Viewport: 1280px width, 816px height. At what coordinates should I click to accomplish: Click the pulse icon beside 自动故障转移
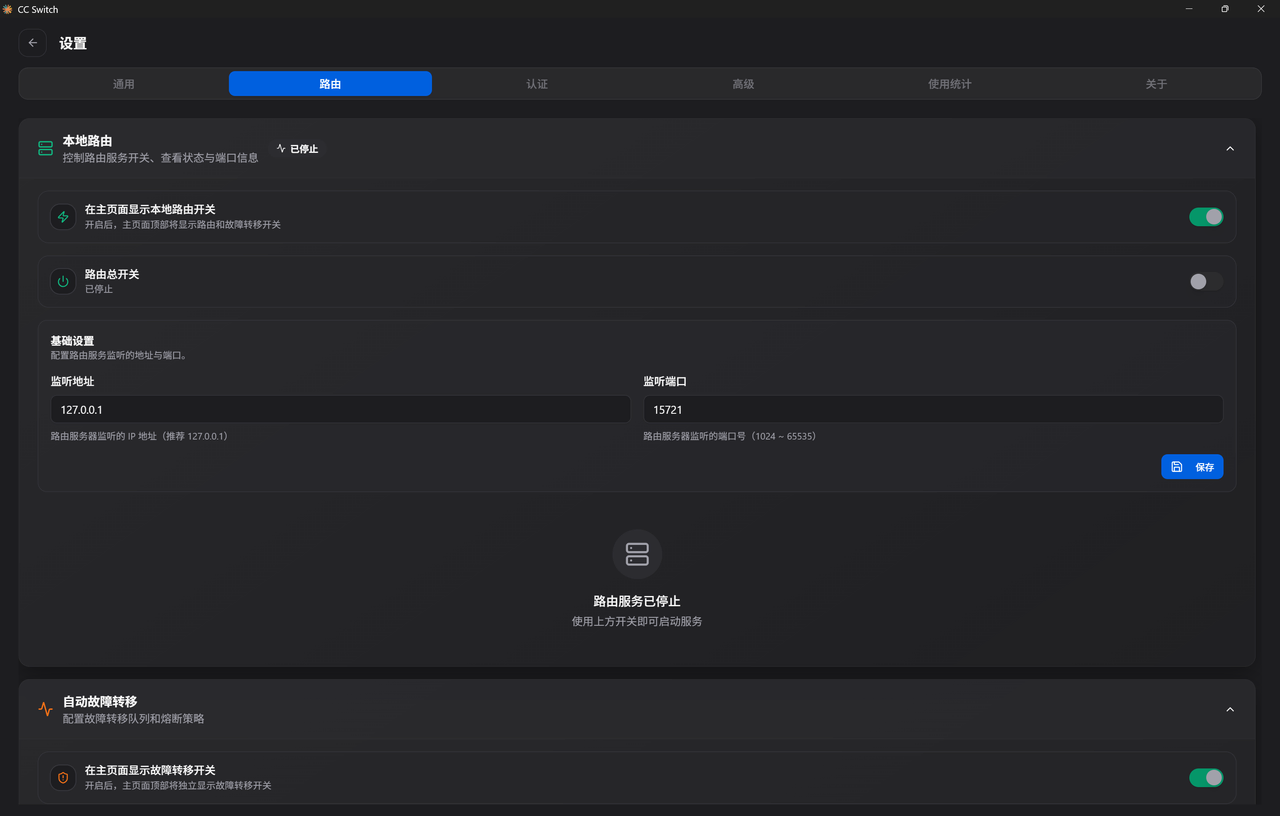[x=45, y=709]
